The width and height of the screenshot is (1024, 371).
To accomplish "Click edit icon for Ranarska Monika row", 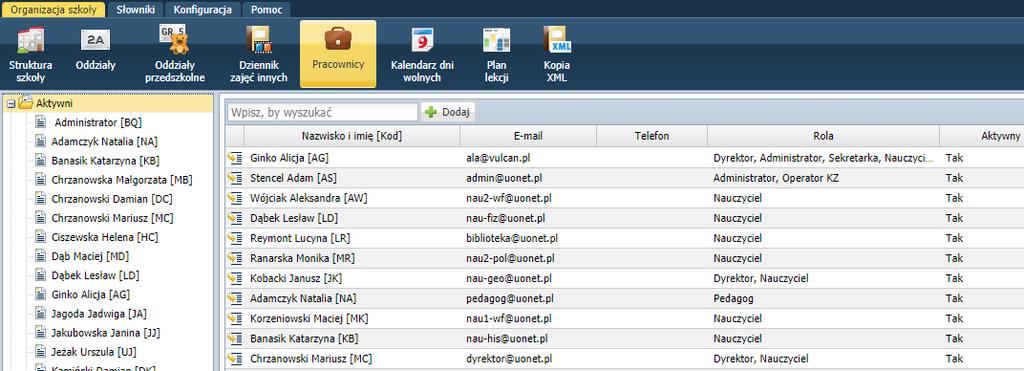I will coord(234,259).
